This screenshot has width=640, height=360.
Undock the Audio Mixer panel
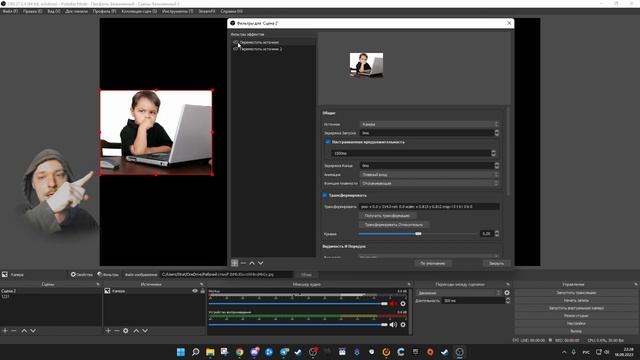(409, 284)
